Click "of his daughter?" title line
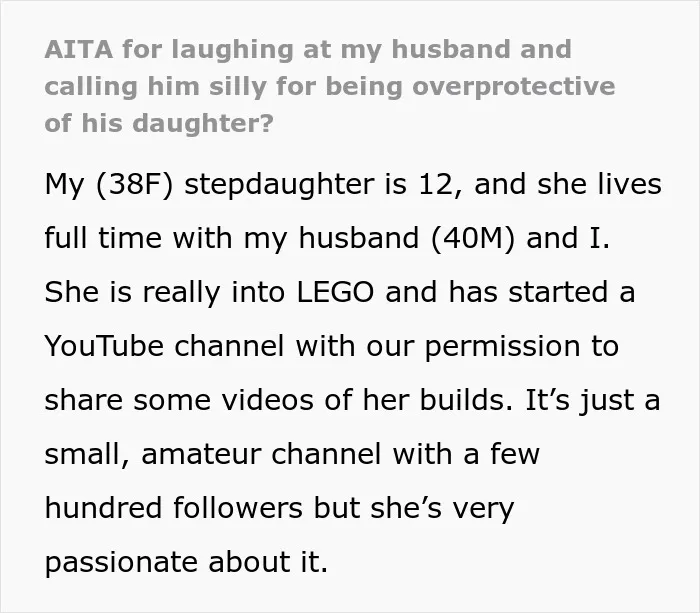Image resolution: width=700 pixels, height=613 pixels. [x=159, y=123]
